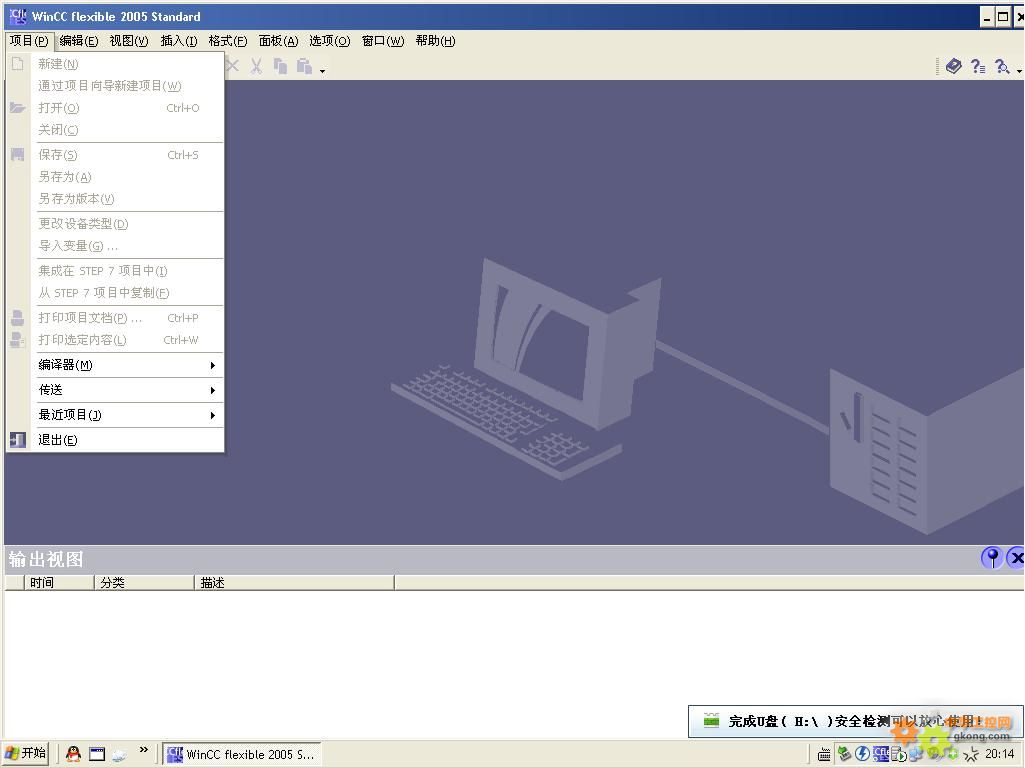Open the 开始 Start button

[x=25, y=754]
